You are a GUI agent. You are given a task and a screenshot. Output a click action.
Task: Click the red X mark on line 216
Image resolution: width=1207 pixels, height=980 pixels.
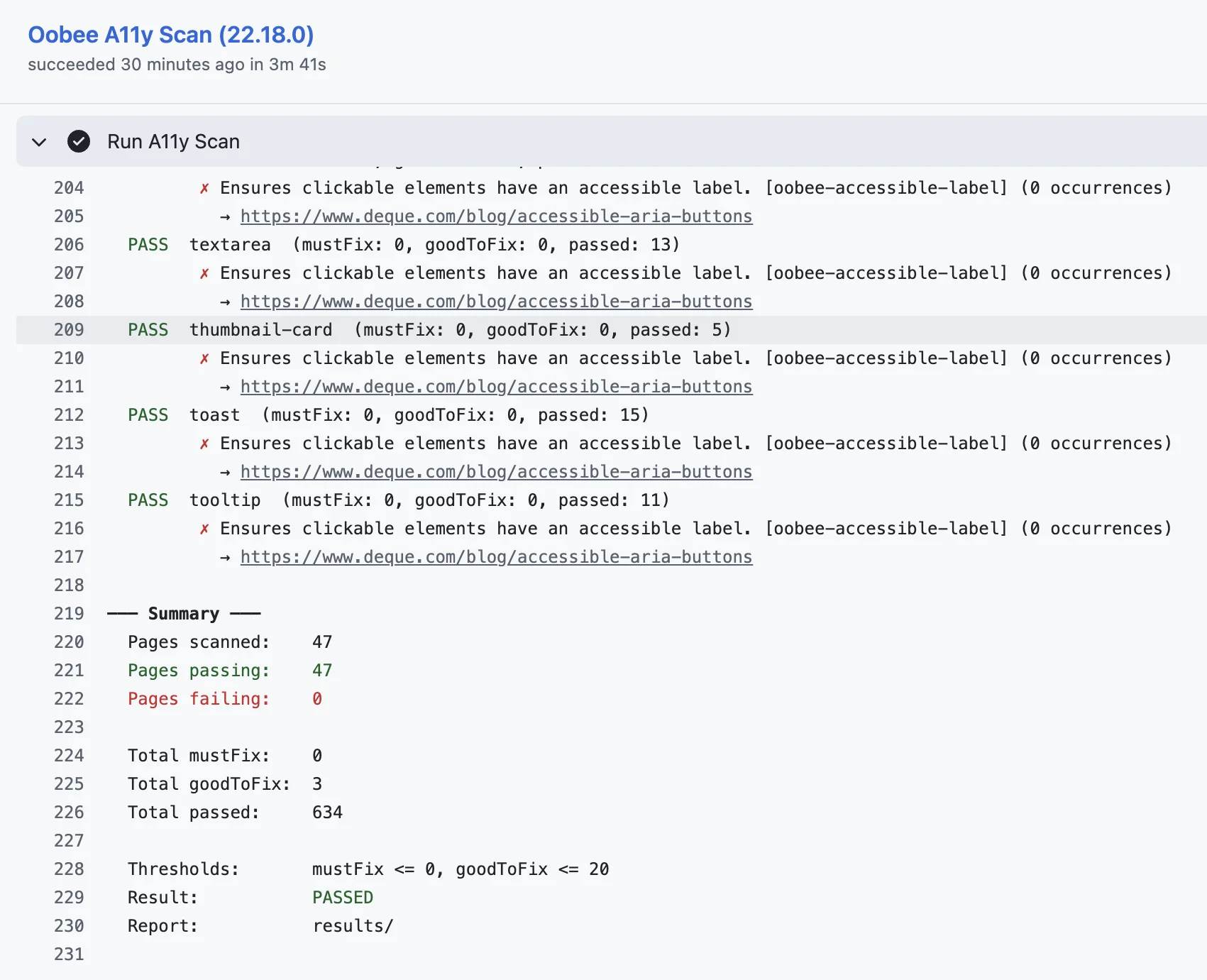coord(204,529)
